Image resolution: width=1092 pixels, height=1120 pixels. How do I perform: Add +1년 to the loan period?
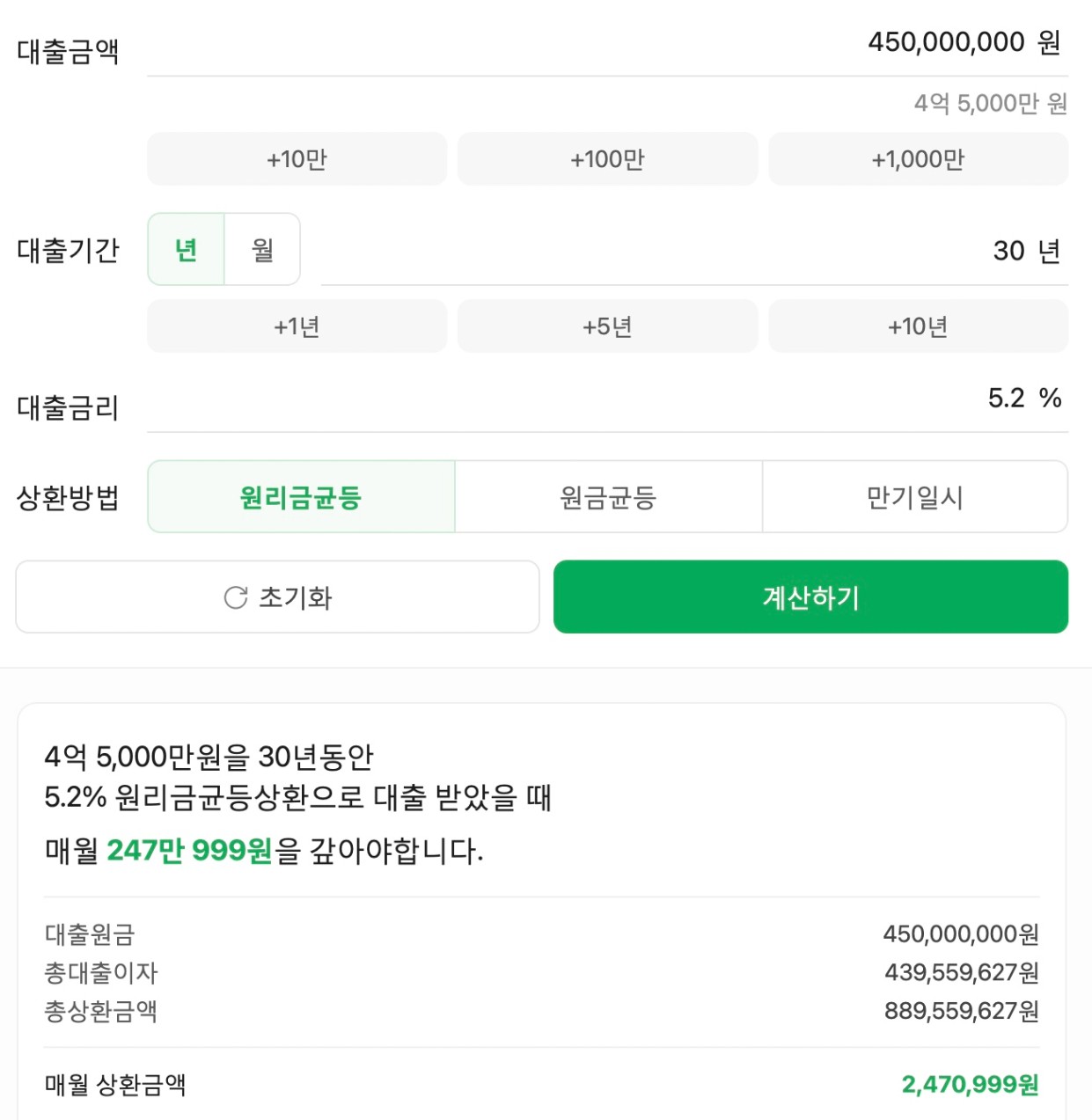coord(297,326)
